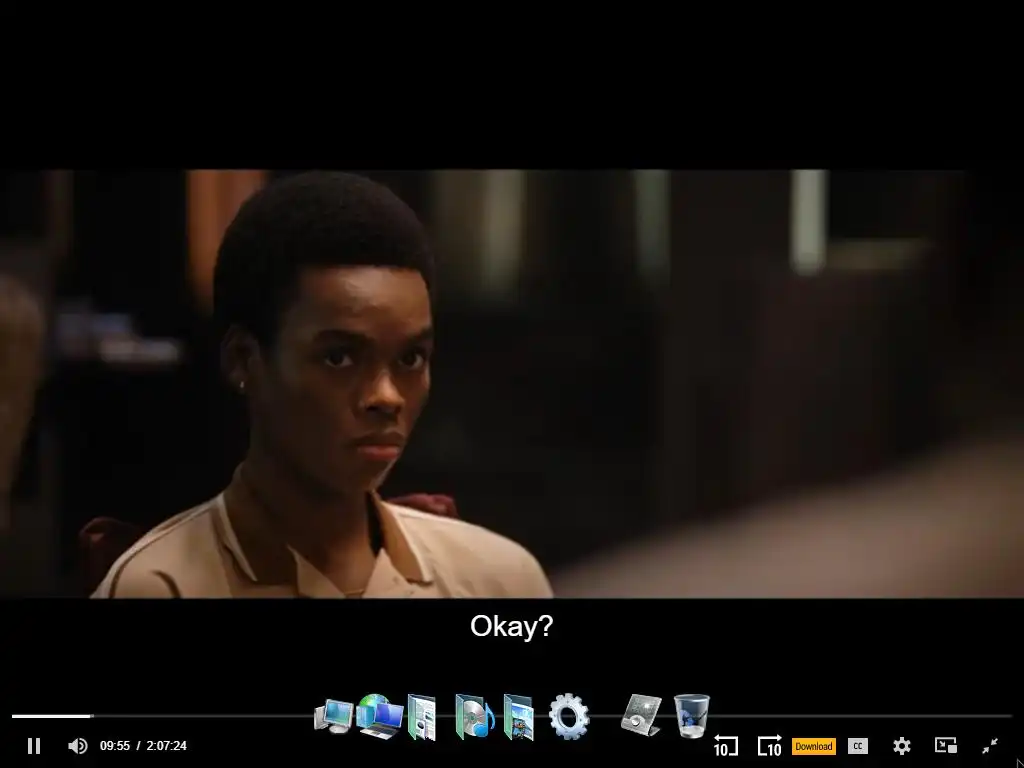Exit fullscreen mode
This screenshot has width=1024, height=768.
click(990, 745)
